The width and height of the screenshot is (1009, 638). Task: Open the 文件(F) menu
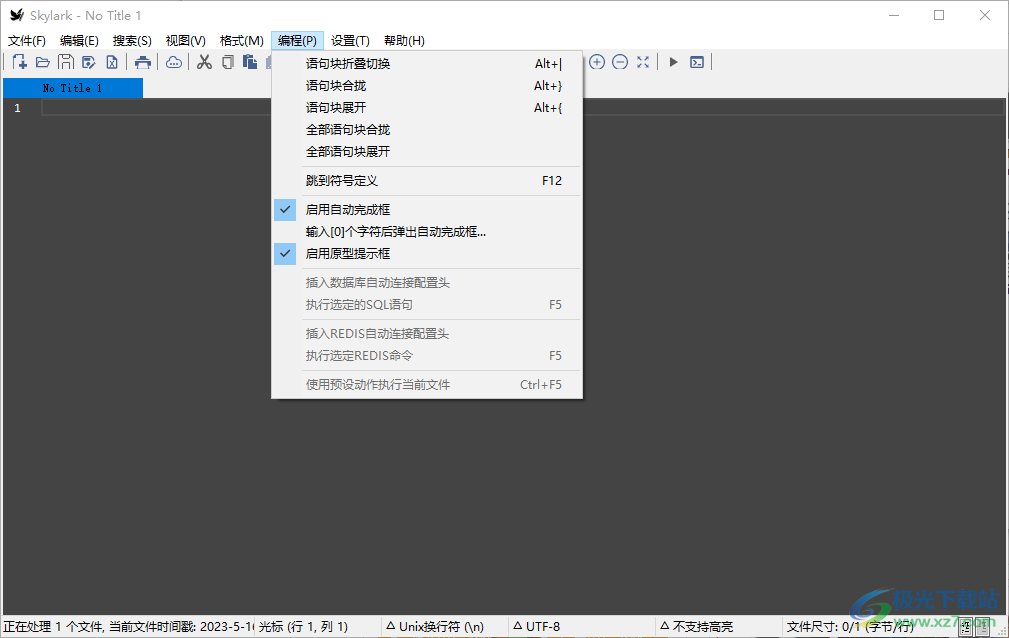(x=27, y=41)
